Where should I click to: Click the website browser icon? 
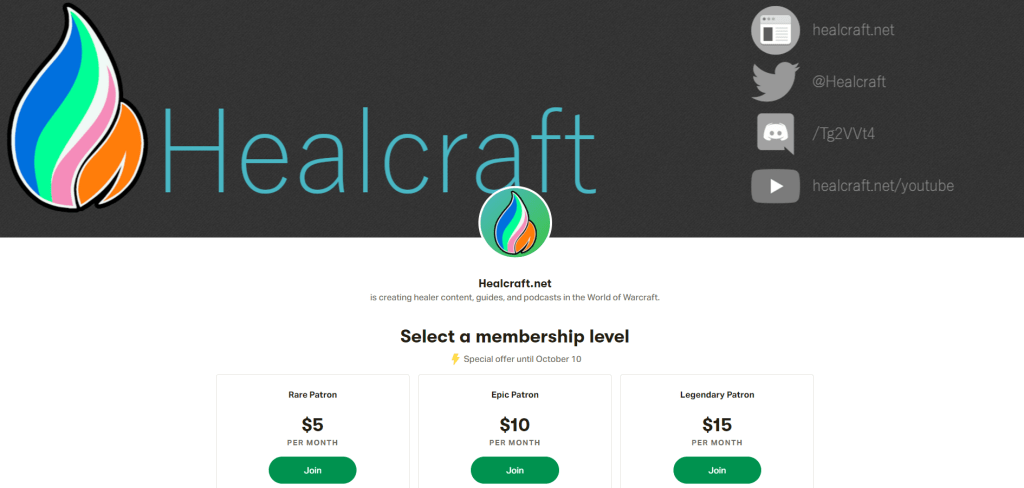(776, 30)
